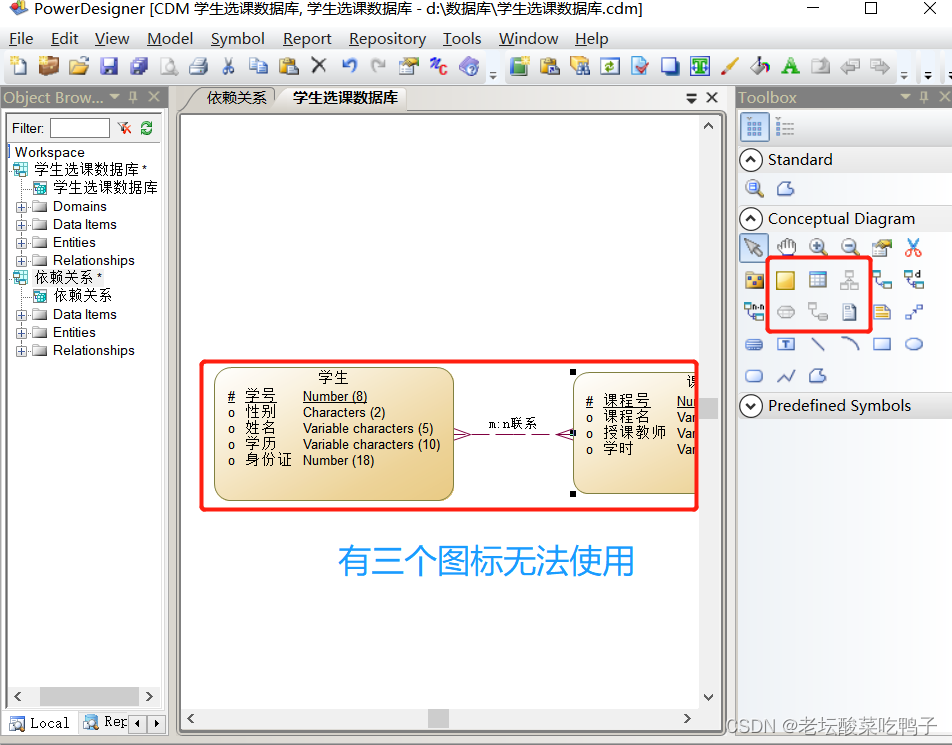Open the Model menu
Viewport: 952px width, 745px height.
coord(170,39)
